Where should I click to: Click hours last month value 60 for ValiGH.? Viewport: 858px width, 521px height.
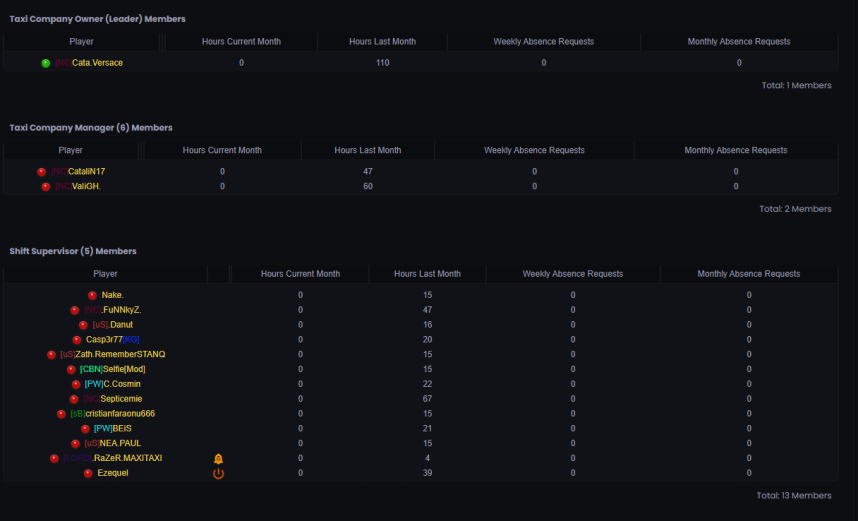[x=368, y=187]
